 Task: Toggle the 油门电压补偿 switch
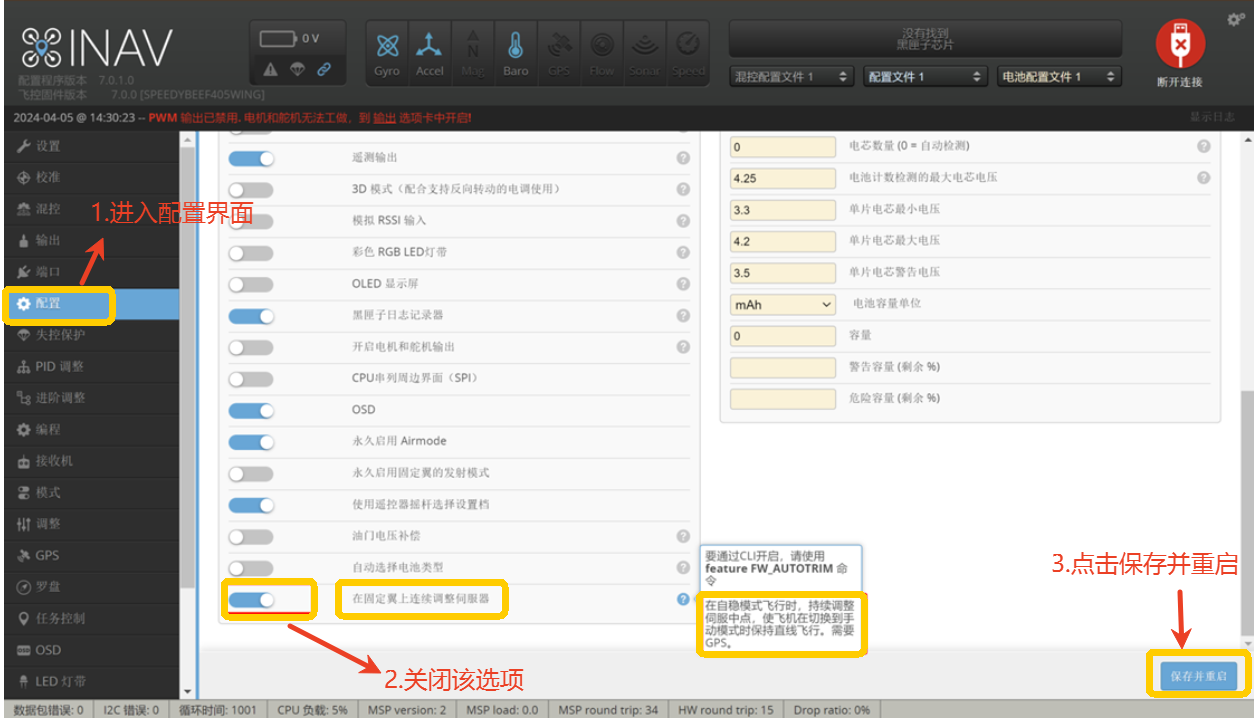pyautogui.click(x=251, y=537)
